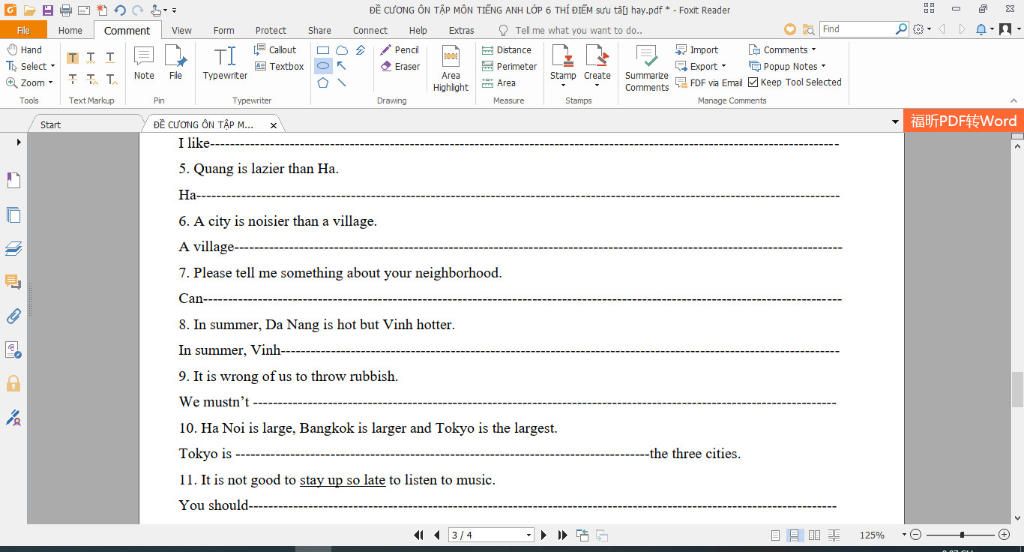1024x552 pixels.
Task: Select the Distance measure tool
Action: pos(507,50)
